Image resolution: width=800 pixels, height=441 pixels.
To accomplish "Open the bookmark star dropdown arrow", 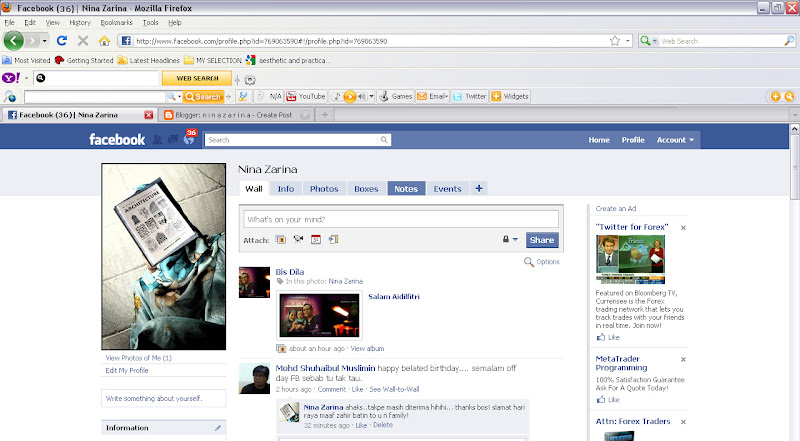I will pyautogui.click(x=628, y=41).
